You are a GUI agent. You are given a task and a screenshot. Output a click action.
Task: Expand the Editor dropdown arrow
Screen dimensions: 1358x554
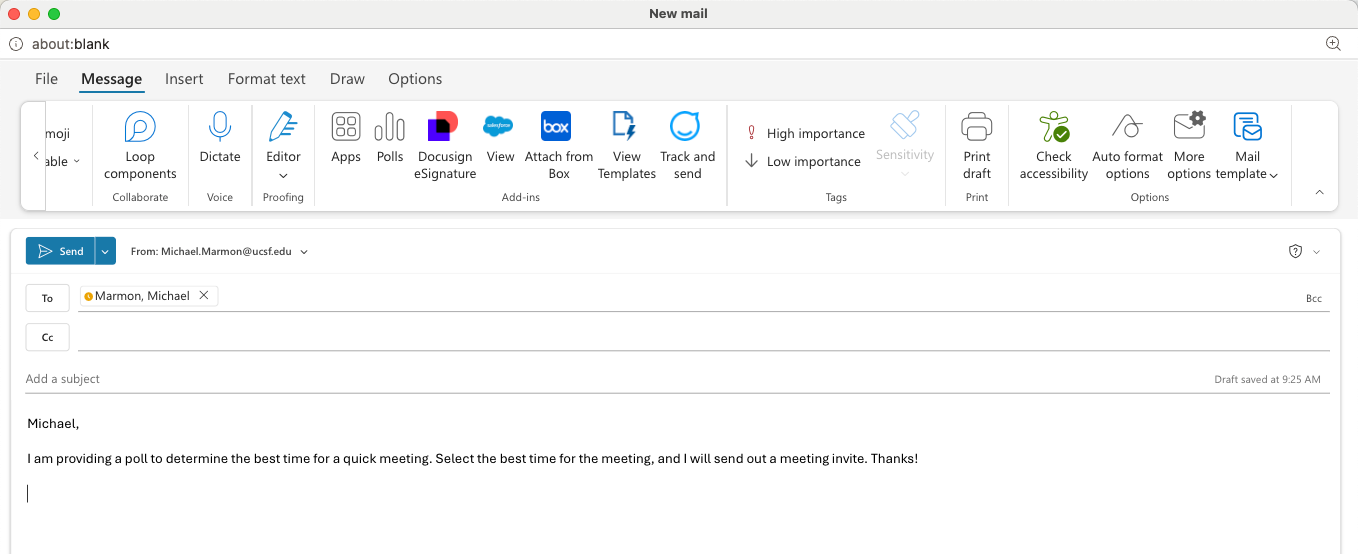pyautogui.click(x=283, y=176)
